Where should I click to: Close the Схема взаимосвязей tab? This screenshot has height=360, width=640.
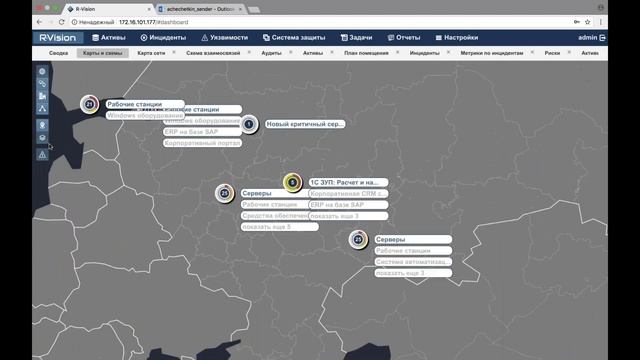(x=249, y=52)
